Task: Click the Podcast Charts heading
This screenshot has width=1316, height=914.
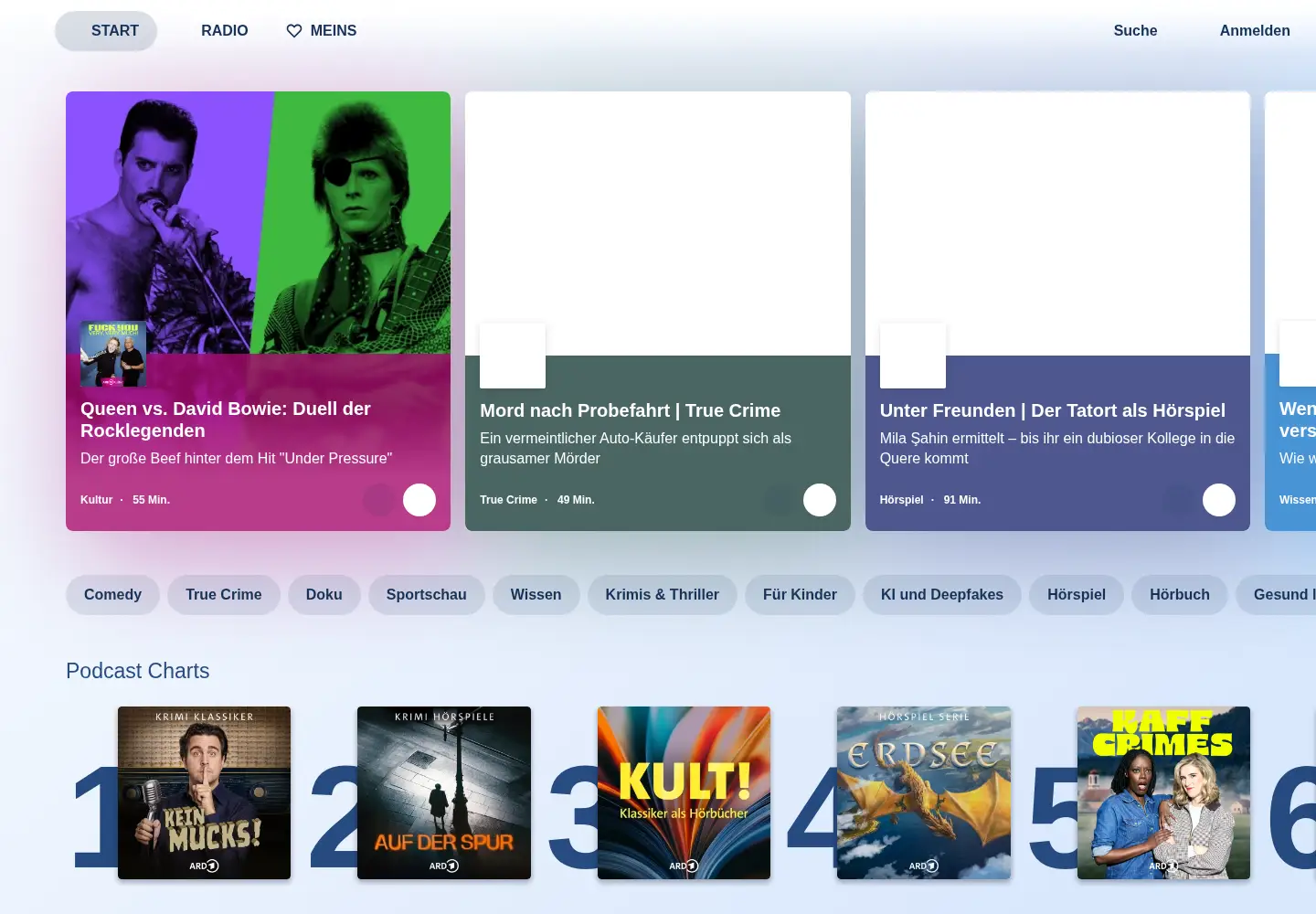Action: (x=138, y=671)
